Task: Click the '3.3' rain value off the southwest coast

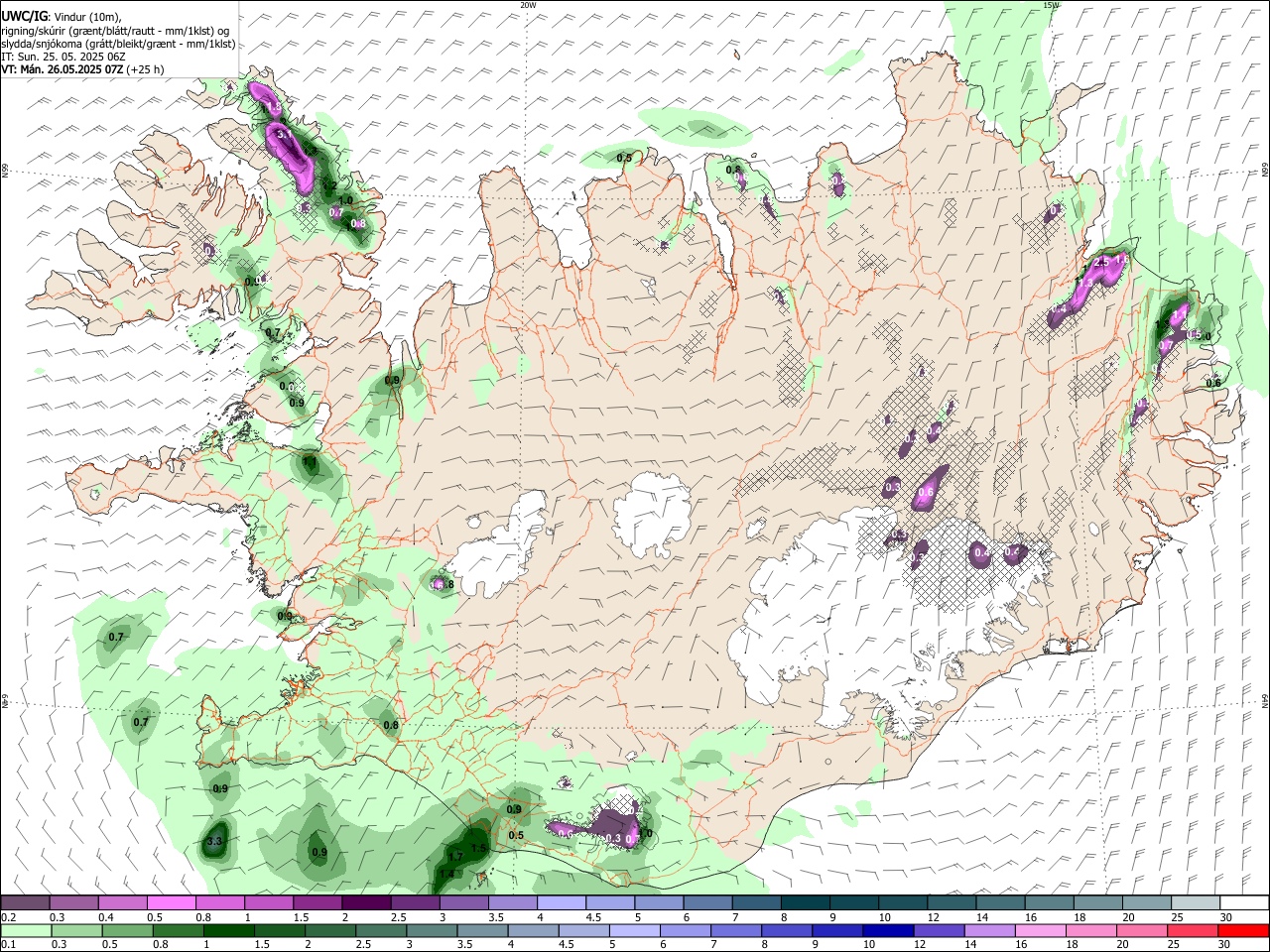Action: (x=213, y=842)
